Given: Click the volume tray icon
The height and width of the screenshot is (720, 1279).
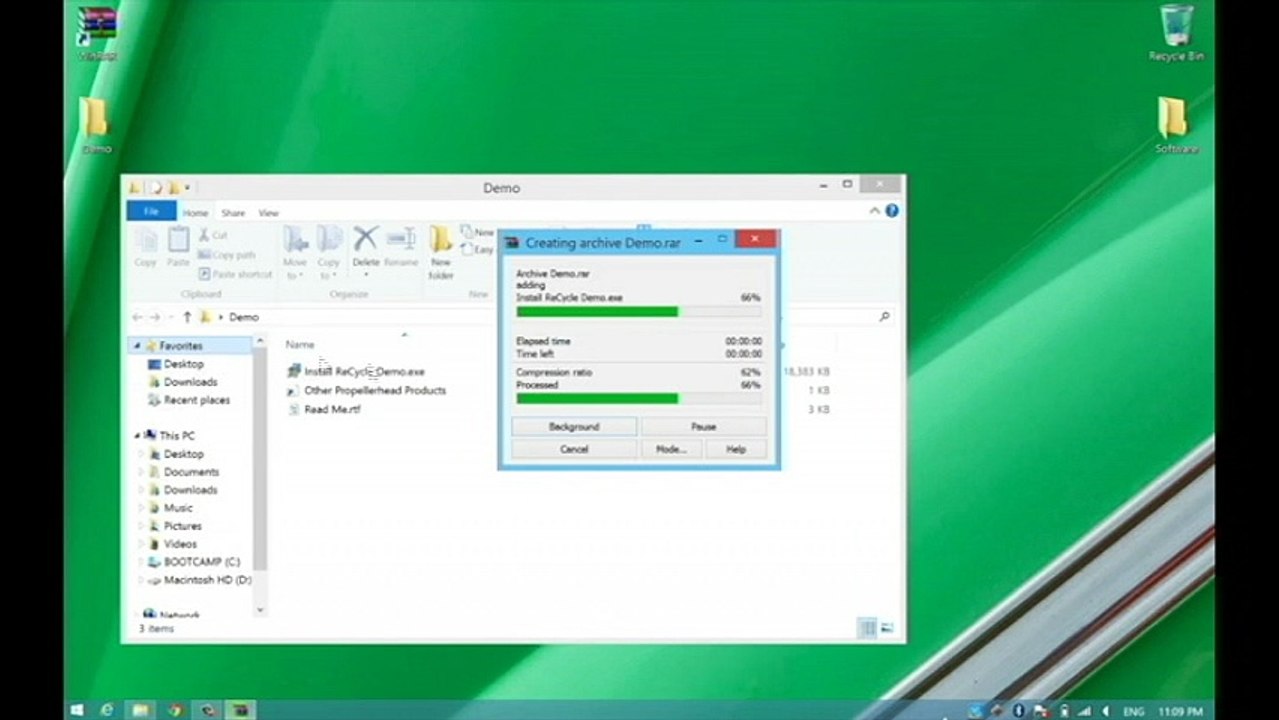Looking at the screenshot, I should tap(1105, 711).
